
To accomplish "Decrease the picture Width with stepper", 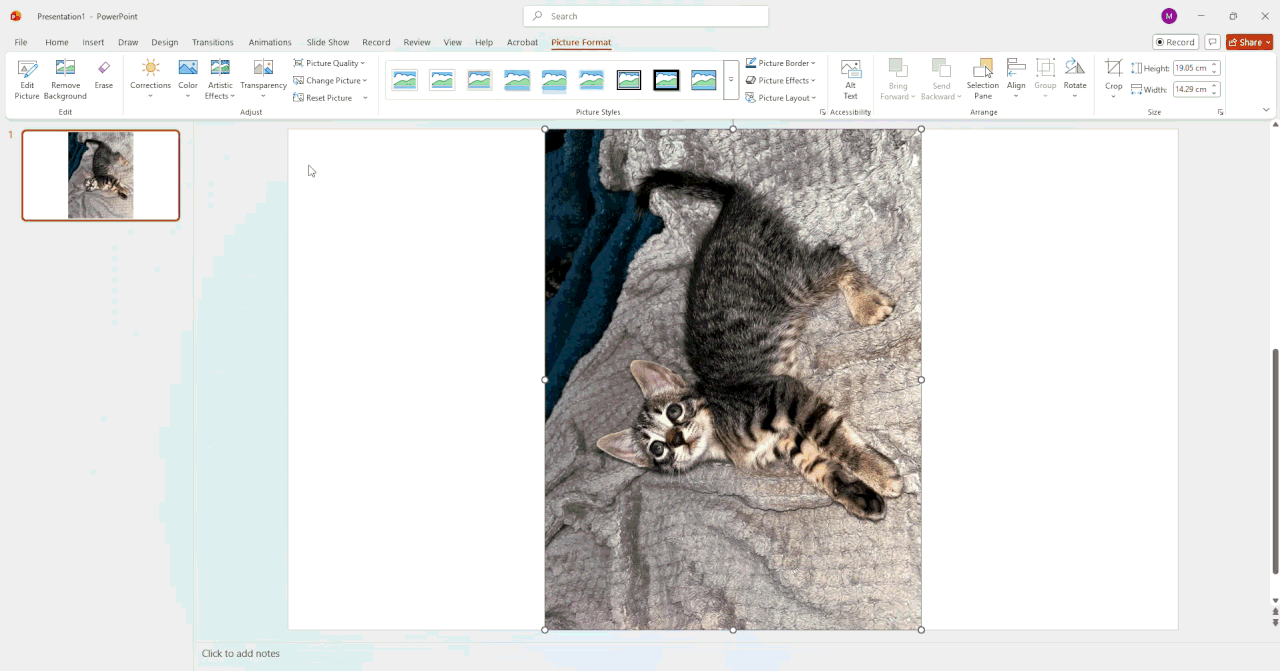I will pyautogui.click(x=1215, y=93).
